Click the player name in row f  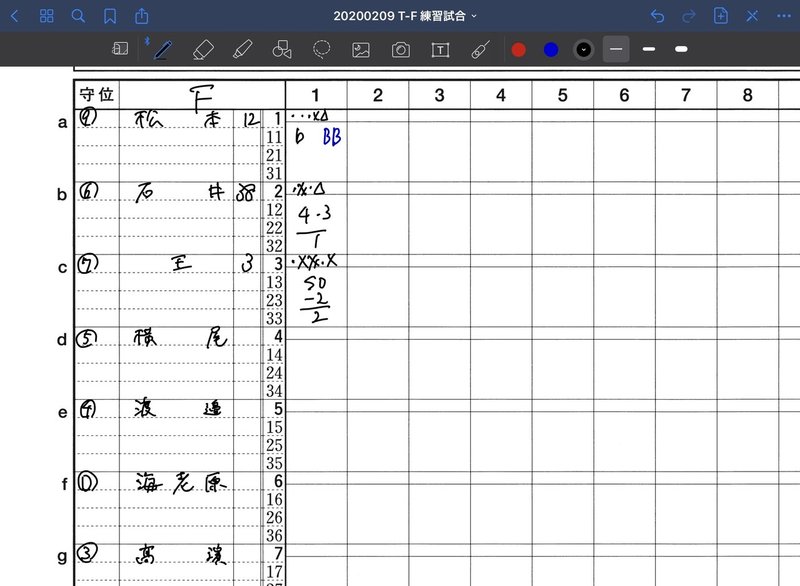click(x=181, y=482)
